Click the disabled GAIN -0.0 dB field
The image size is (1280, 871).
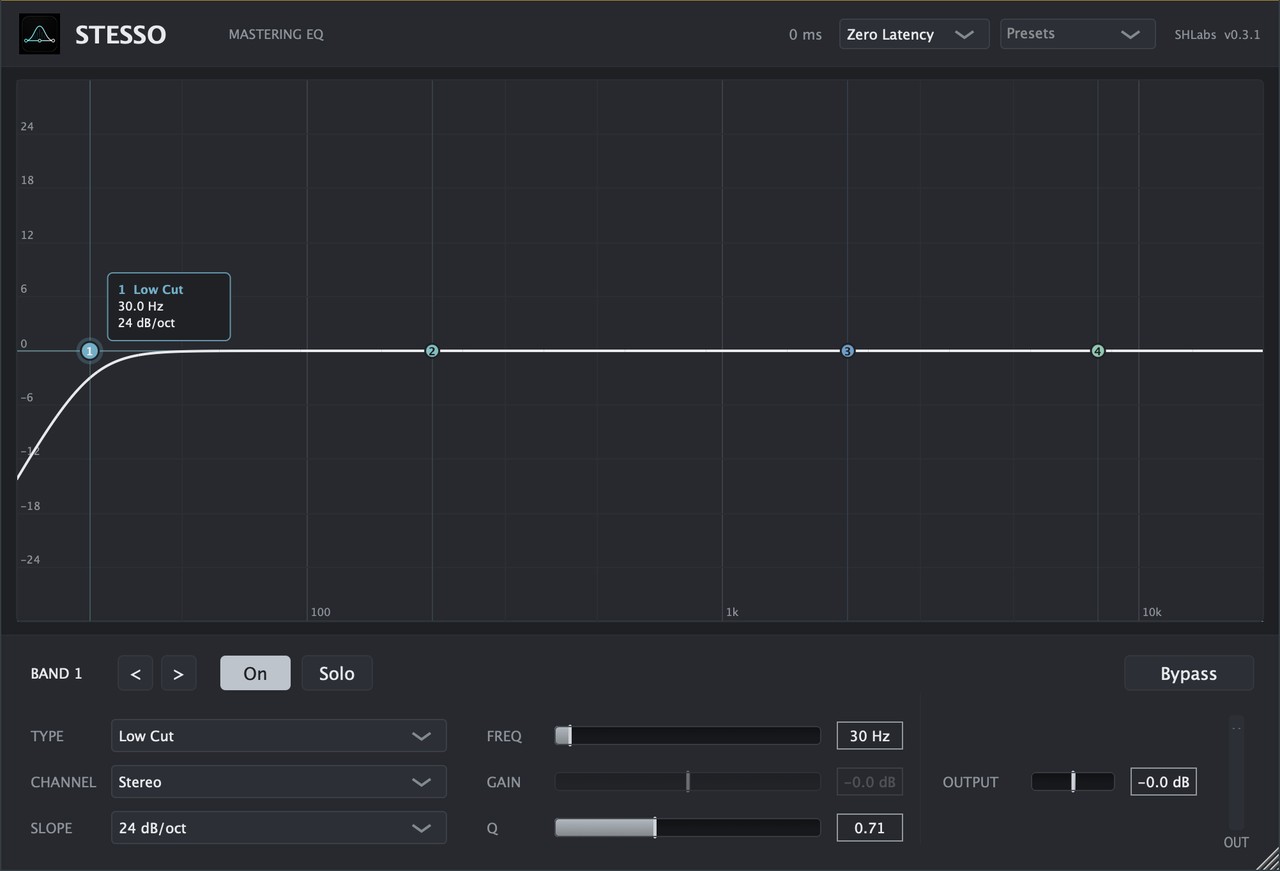point(870,782)
